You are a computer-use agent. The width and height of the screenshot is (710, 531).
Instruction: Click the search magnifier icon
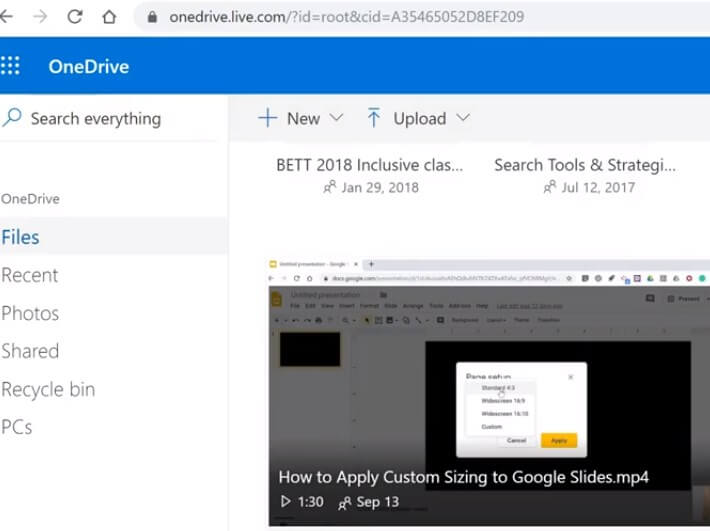point(12,118)
